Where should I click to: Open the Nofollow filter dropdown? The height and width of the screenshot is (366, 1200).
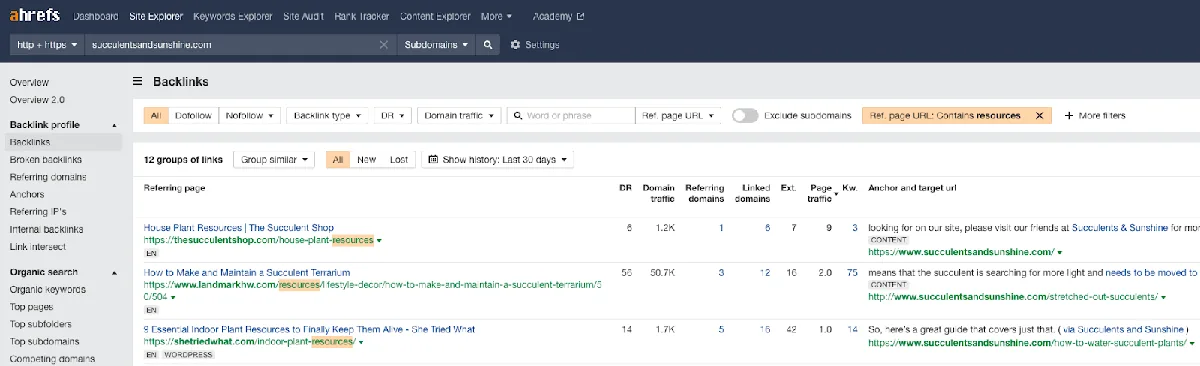250,116
